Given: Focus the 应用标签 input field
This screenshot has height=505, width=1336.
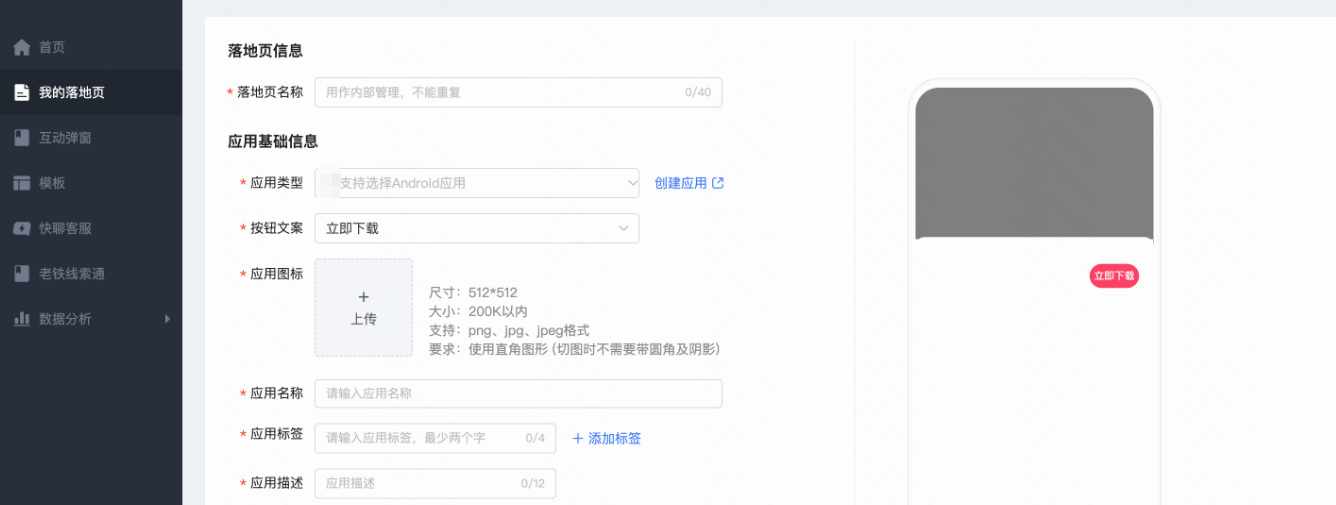Looking at the screenshot, I should coord(435,438).
